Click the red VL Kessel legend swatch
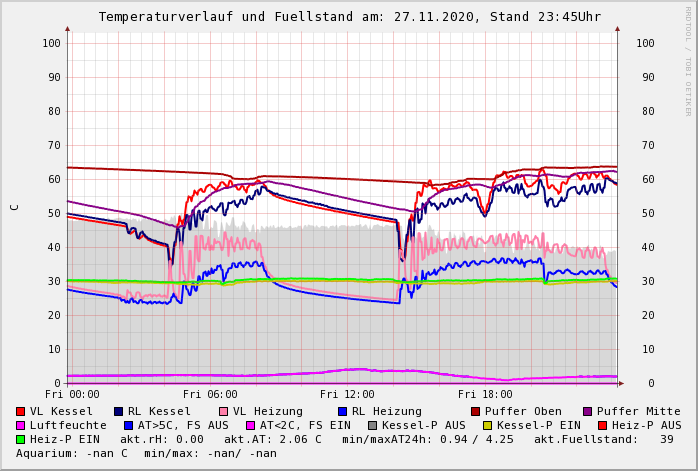Image resolution: width=698 pixels, height=471 pixels. tap(21, 411)
